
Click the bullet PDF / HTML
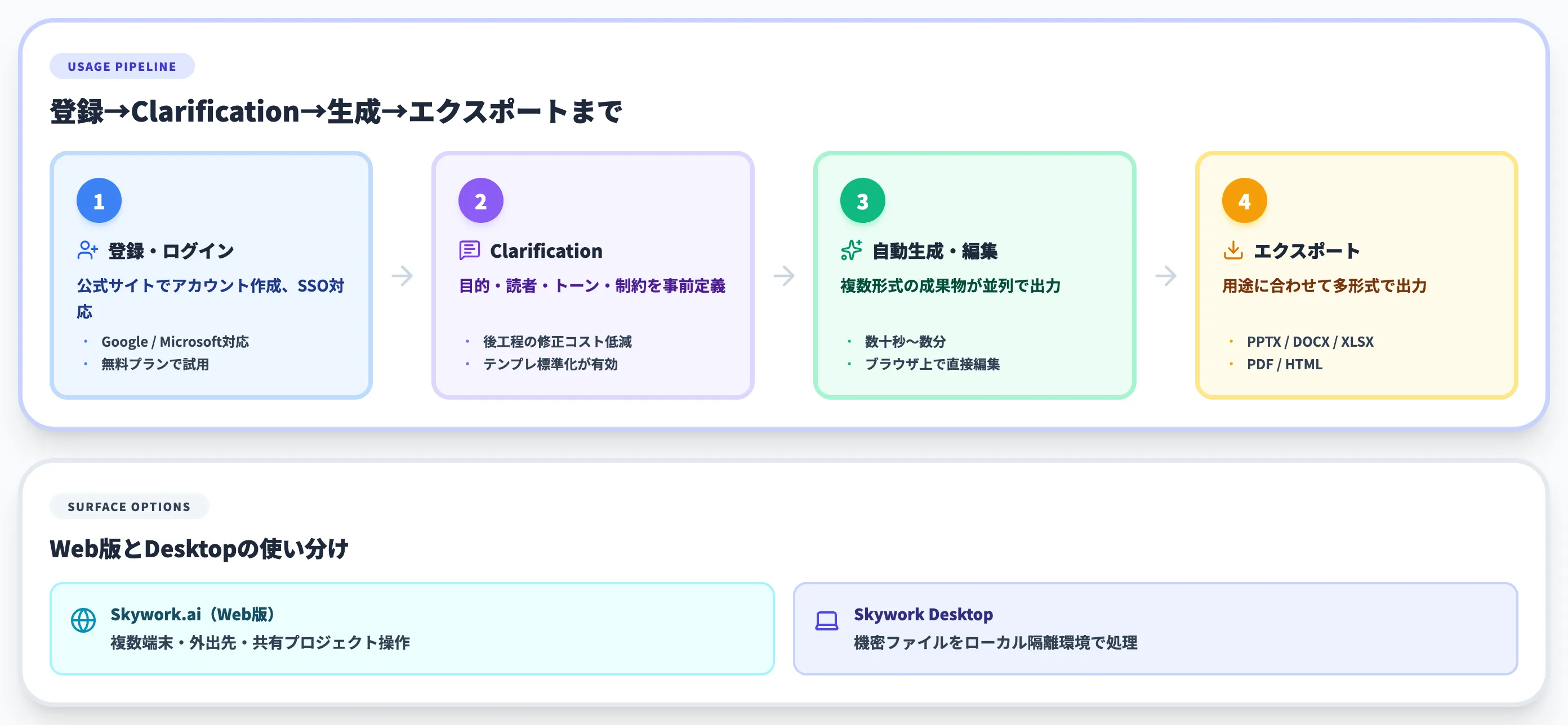pos(1284,364)
